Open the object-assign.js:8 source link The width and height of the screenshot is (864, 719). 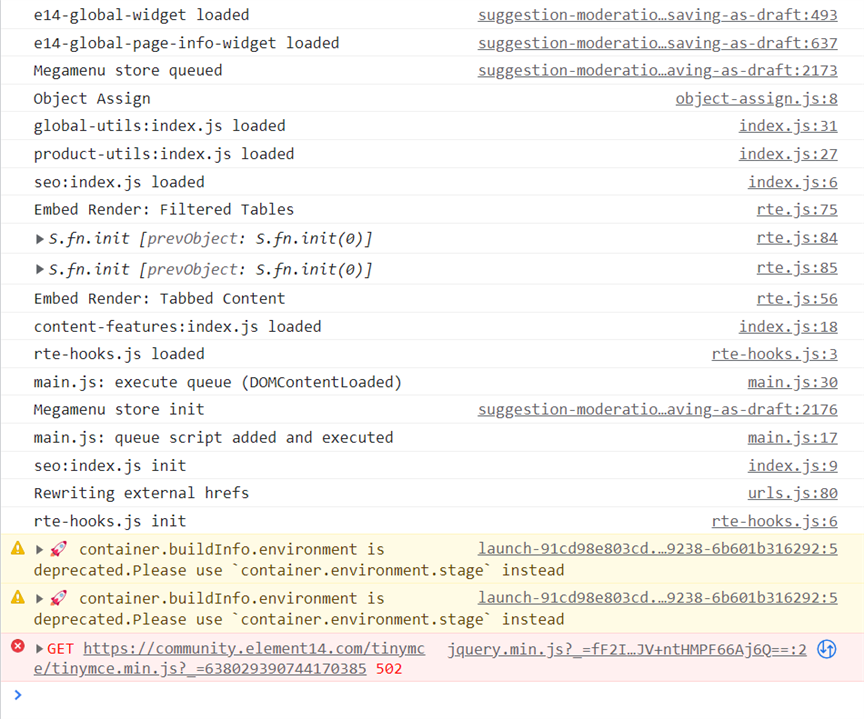[756, 98]
